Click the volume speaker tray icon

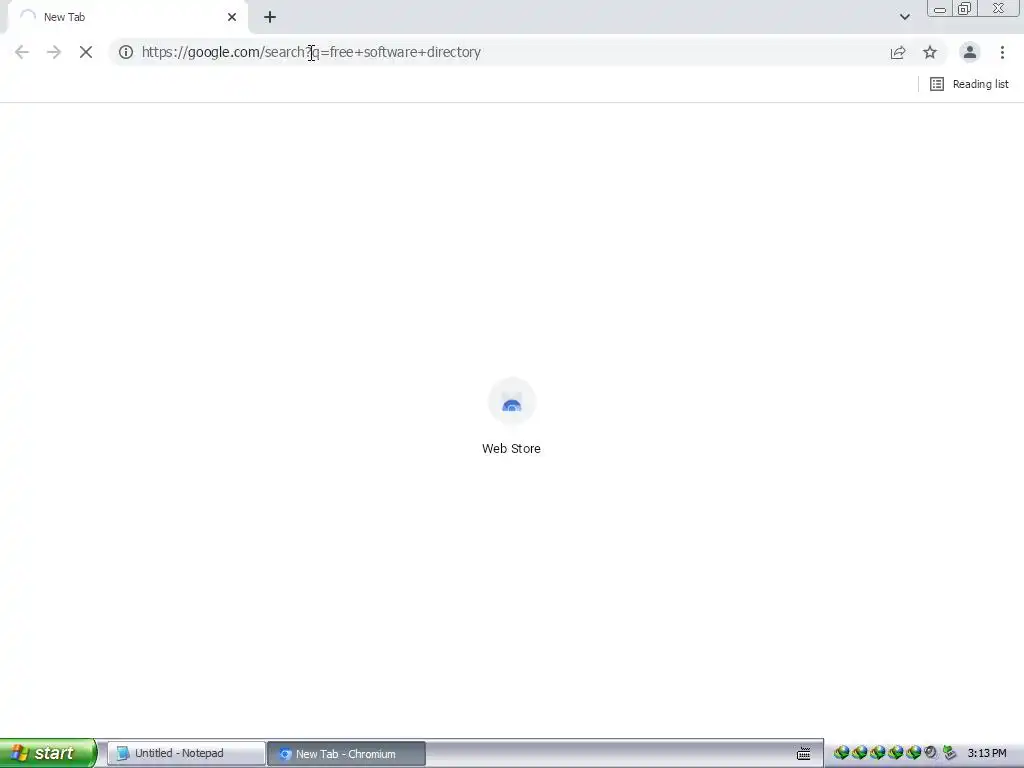tap(931, 753)
